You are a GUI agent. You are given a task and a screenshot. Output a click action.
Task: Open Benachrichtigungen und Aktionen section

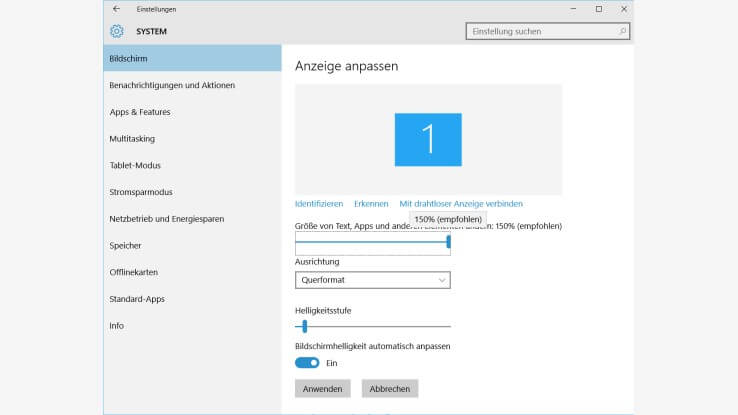(172, 85)
